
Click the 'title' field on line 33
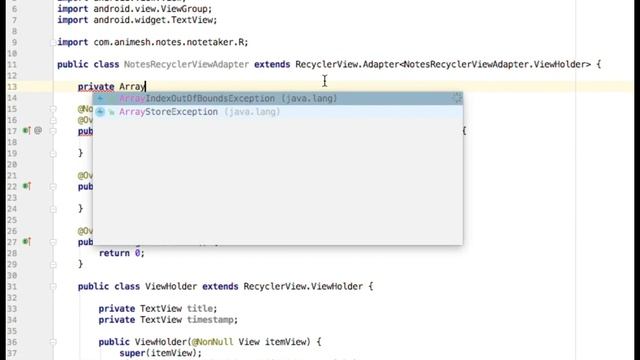coord(200,309)
